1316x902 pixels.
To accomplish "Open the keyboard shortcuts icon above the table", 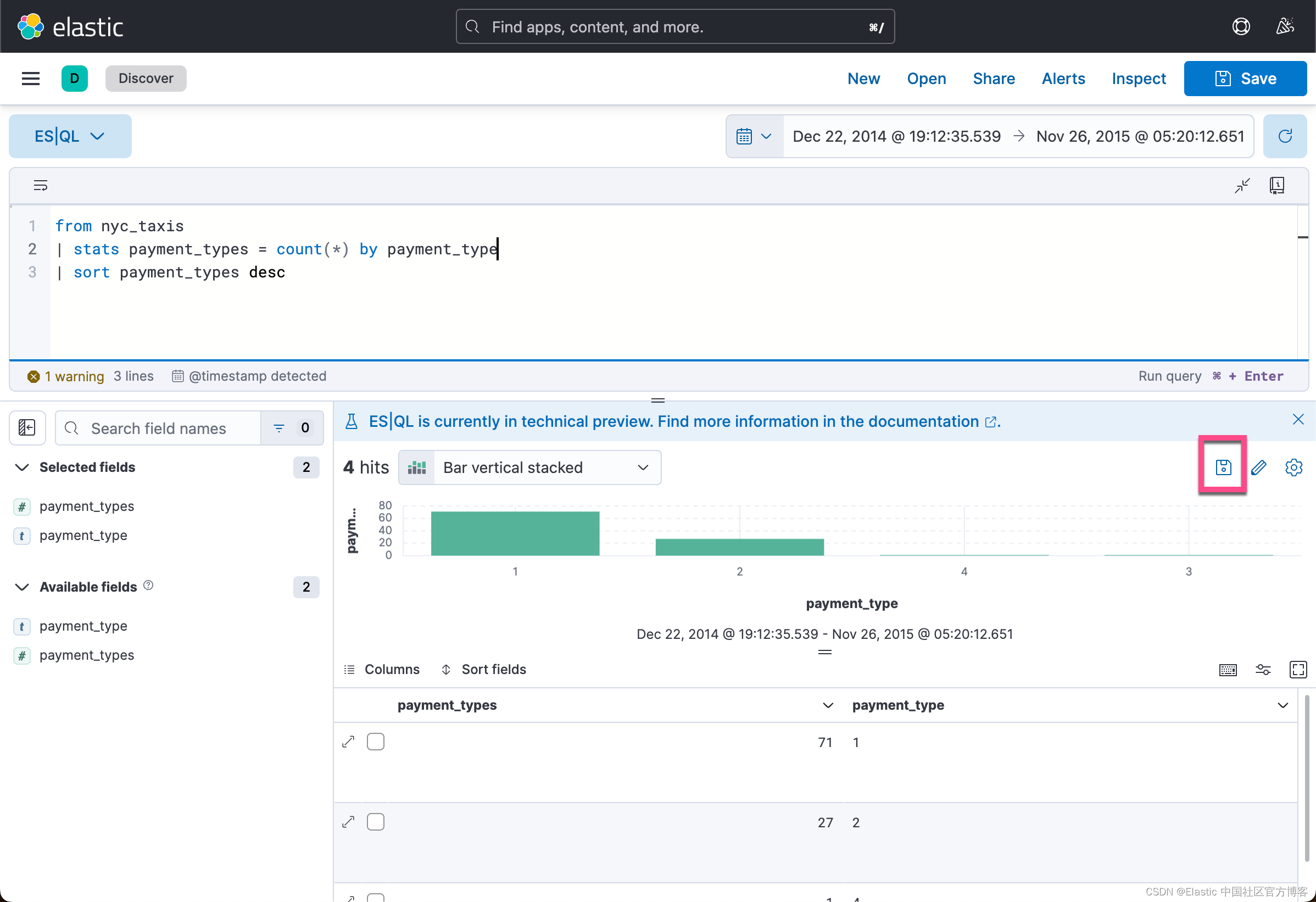I will pyautogui.click(x=1228, y=669).
